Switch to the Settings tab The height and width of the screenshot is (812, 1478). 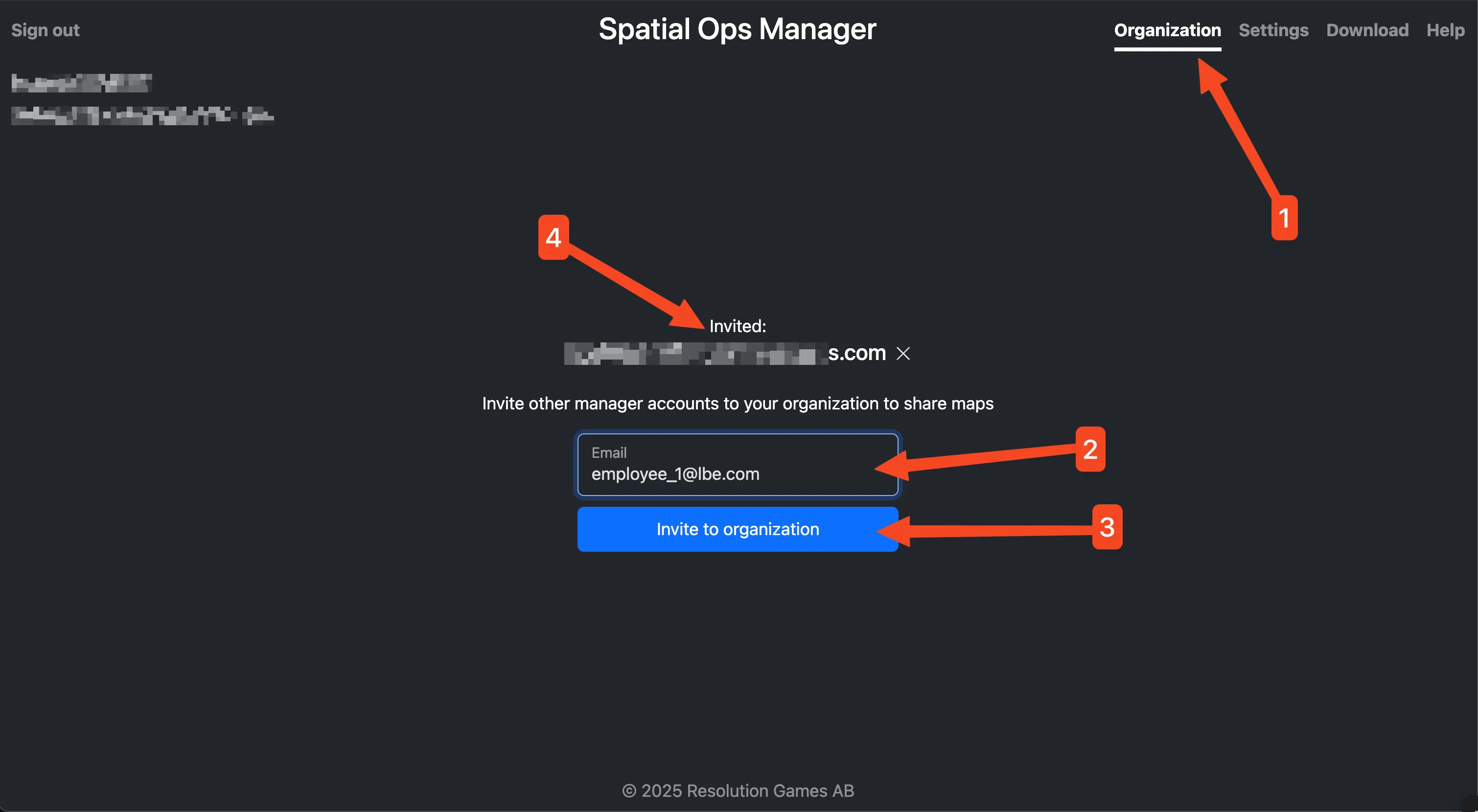1273,30
